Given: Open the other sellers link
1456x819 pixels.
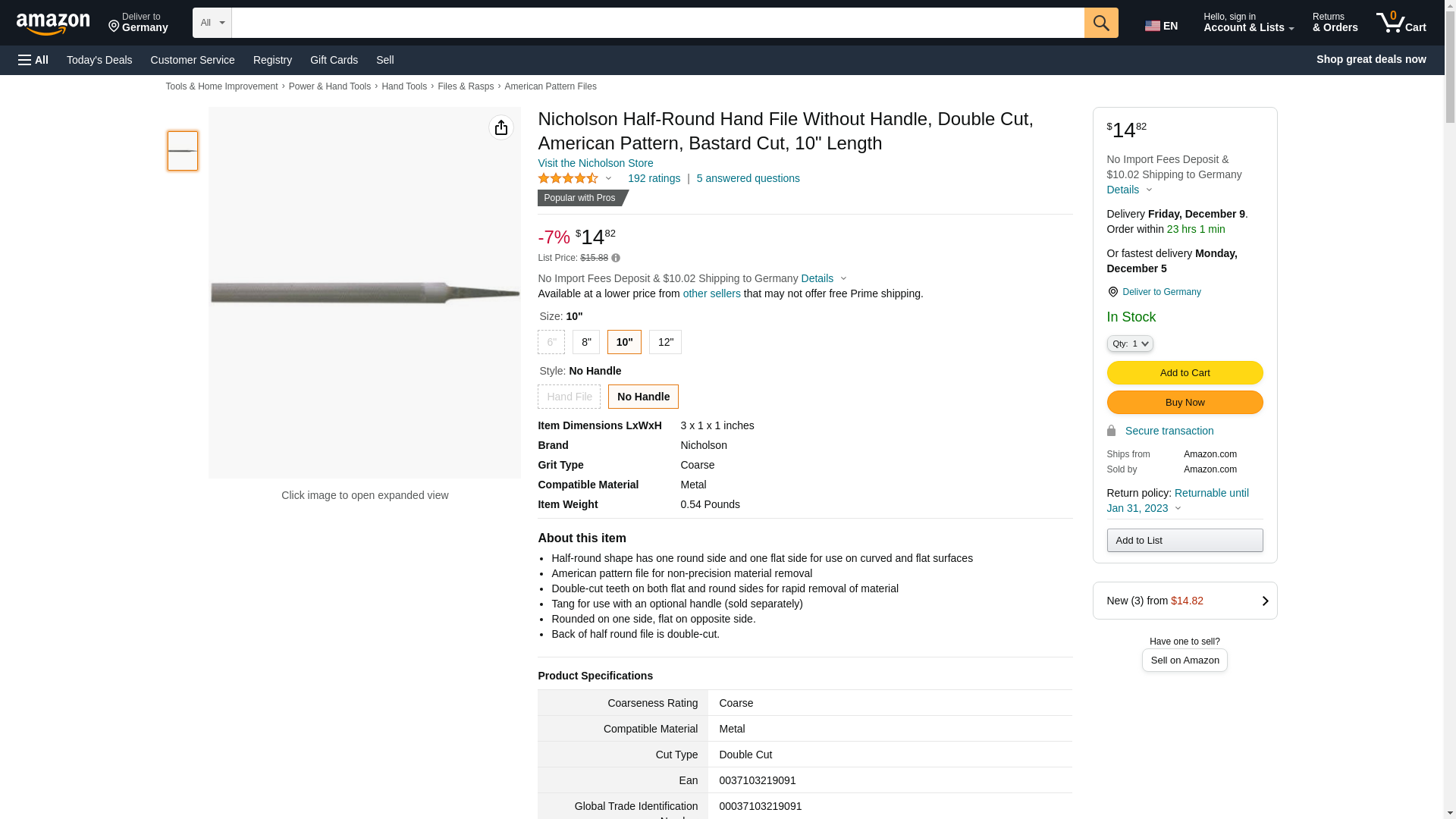Looking at the screenshot, I should (x=711, y=294).
